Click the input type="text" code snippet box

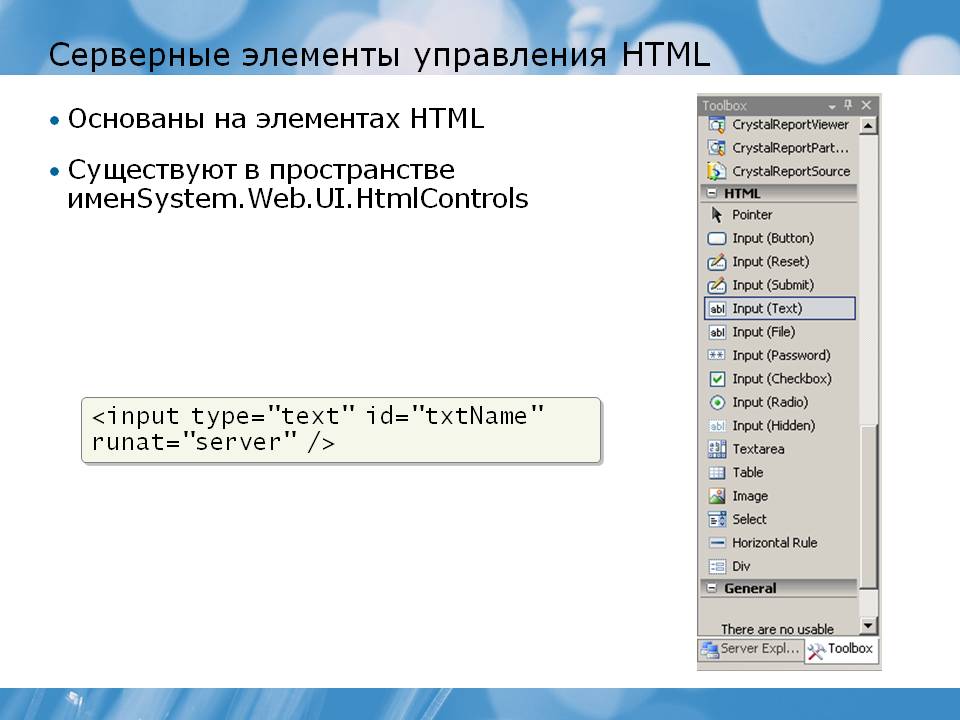coord(342,430)
